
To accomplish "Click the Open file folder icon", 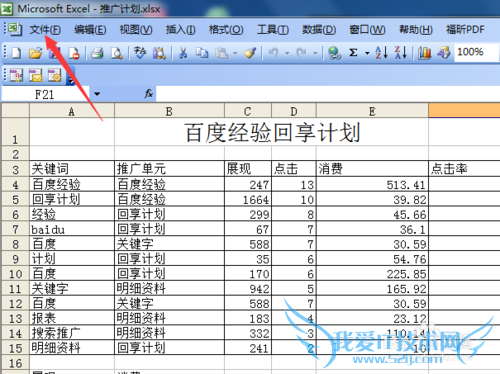I will click(35, 53).
